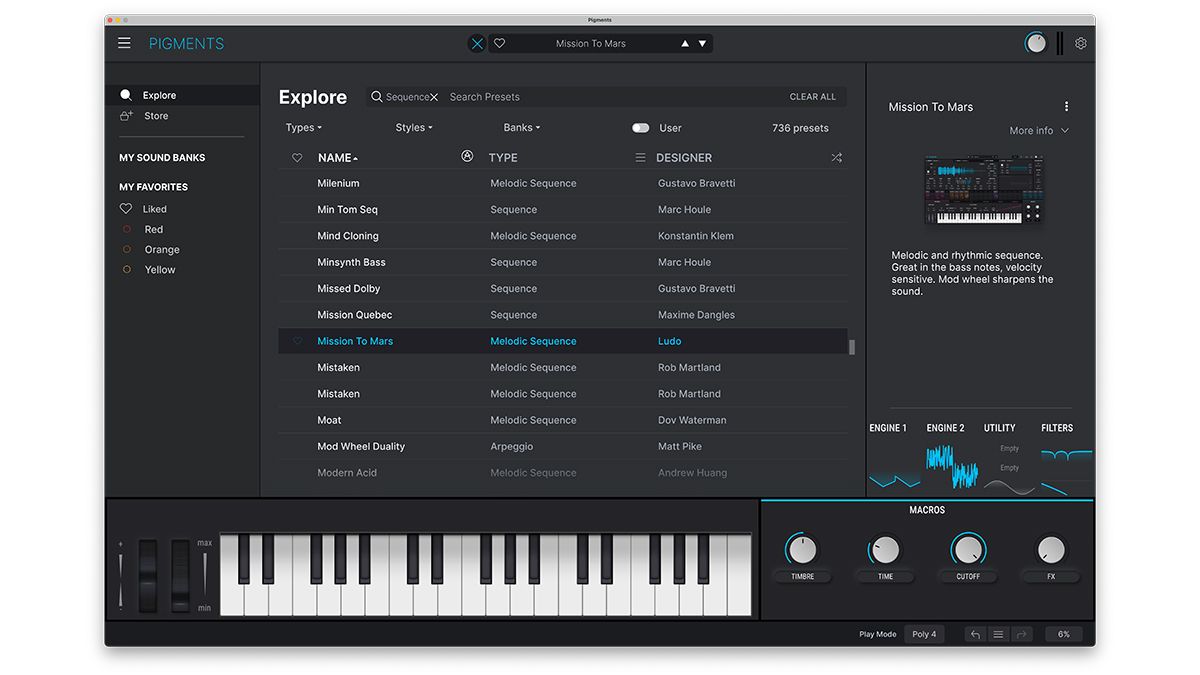
Task: Click the Cutoff macro knob
Action: pos(968,549)
